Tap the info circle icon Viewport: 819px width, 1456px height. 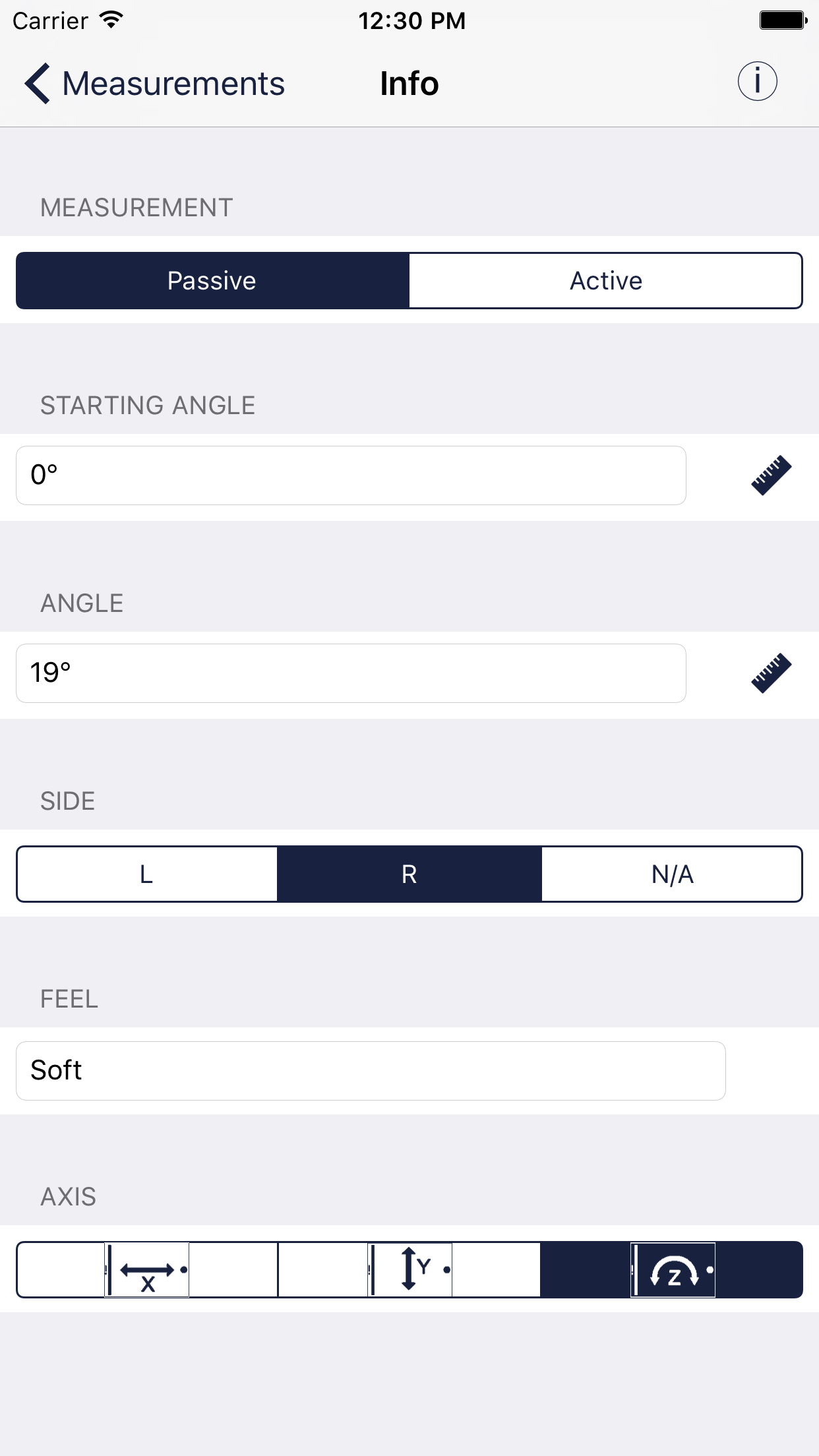point(757,82)
